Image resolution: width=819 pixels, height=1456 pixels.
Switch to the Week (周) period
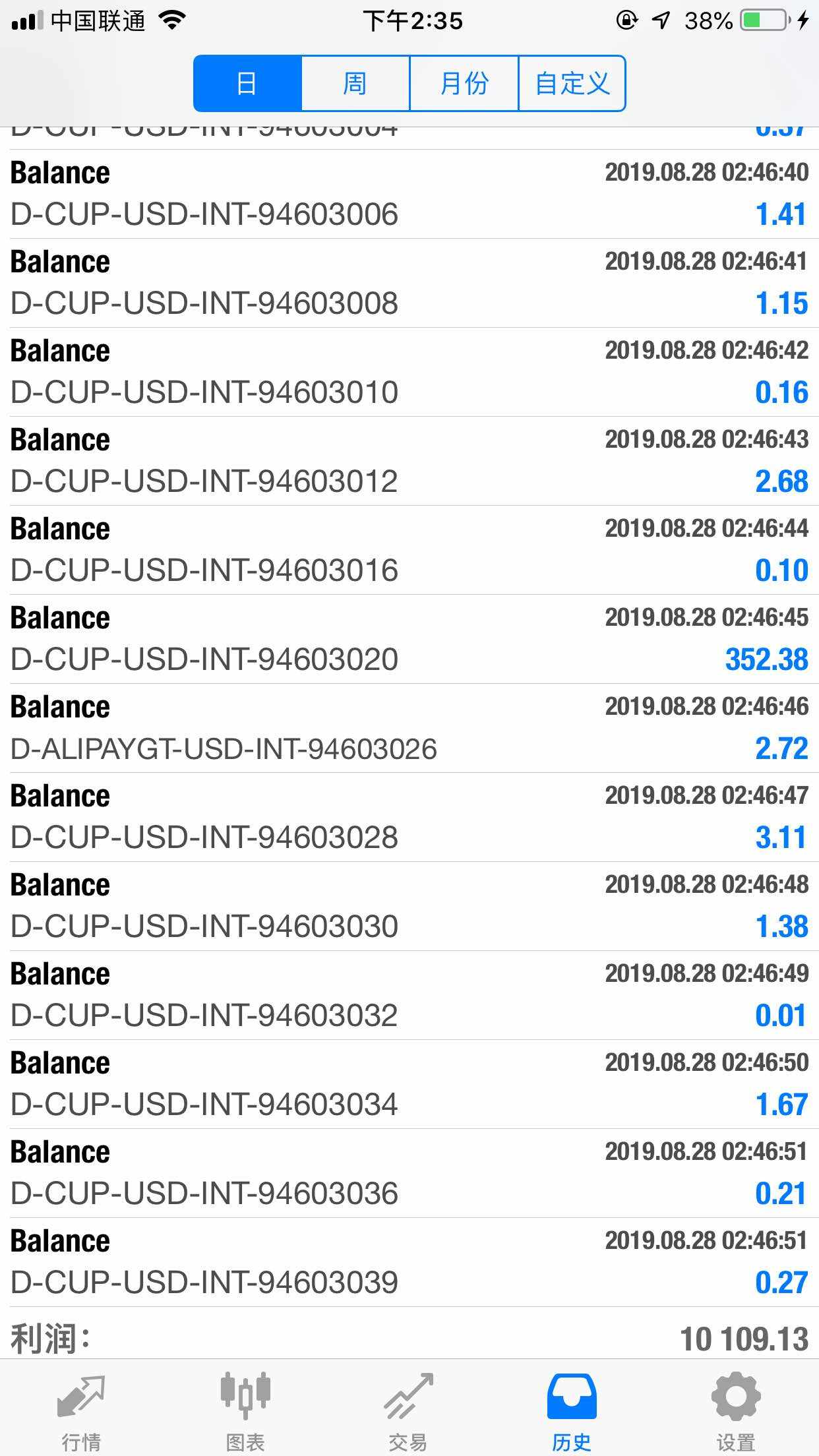coord(355,84)
